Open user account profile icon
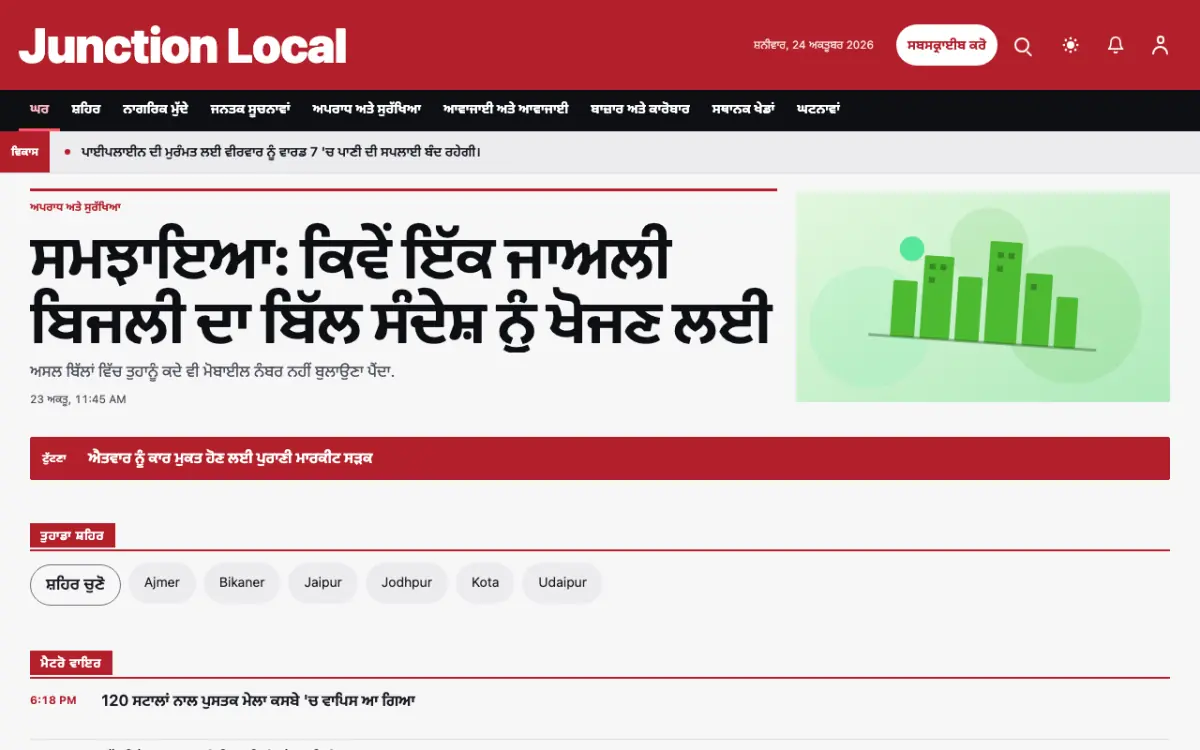 pyautogui.click(x=1160, y=45)
